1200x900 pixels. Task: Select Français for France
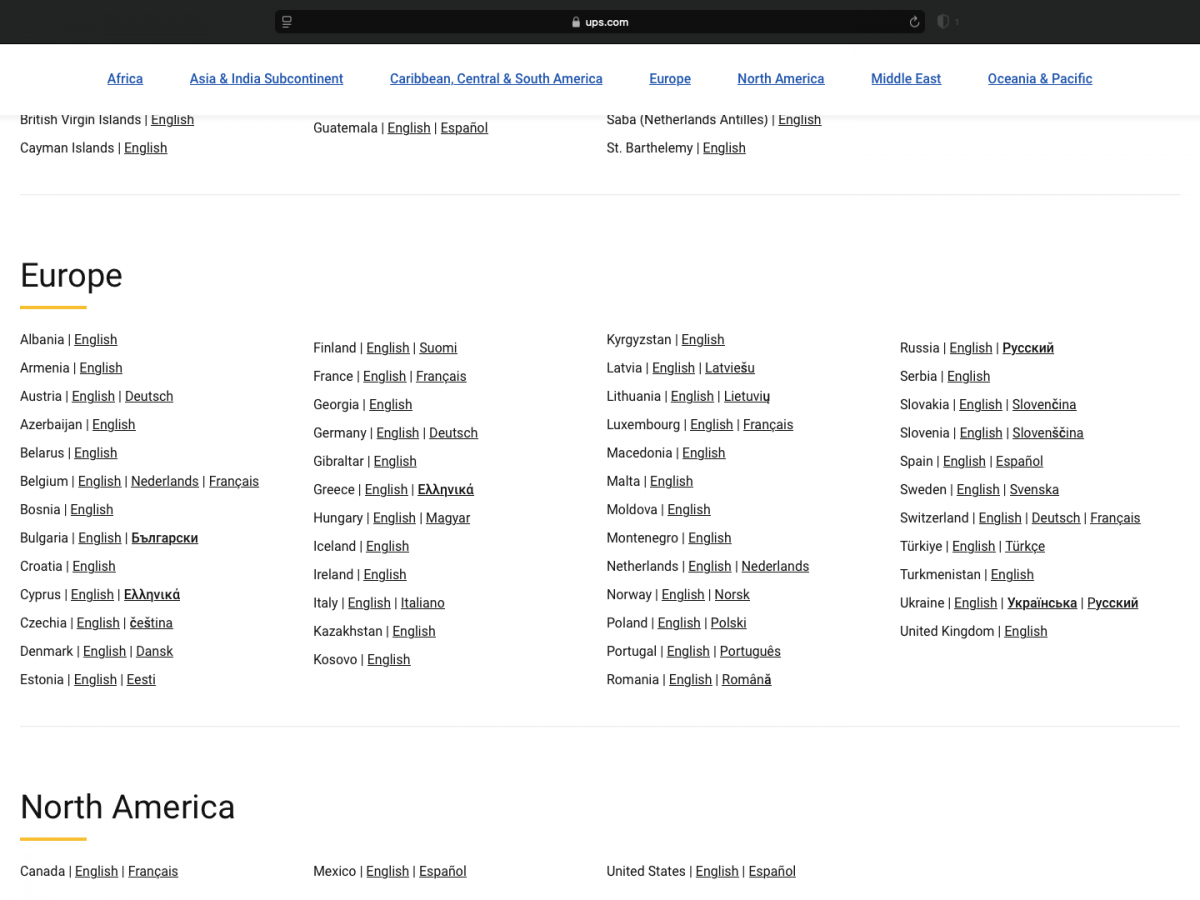pyautogui.click(x=441, y=376)
